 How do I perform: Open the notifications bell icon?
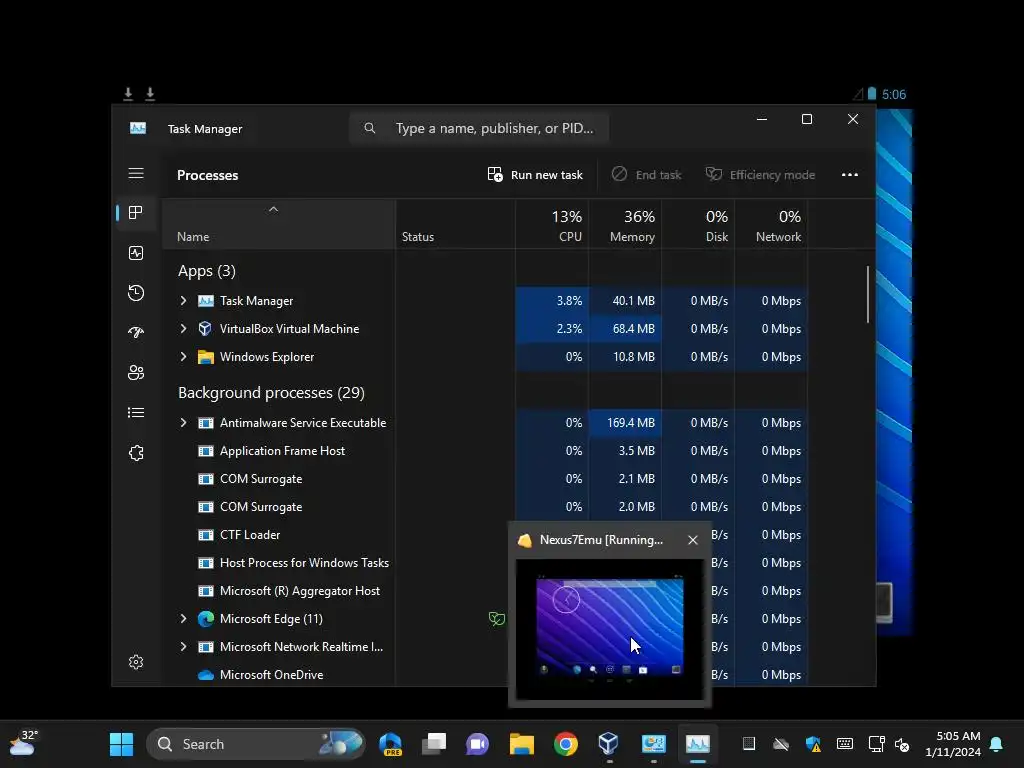(x=997, y=744)
